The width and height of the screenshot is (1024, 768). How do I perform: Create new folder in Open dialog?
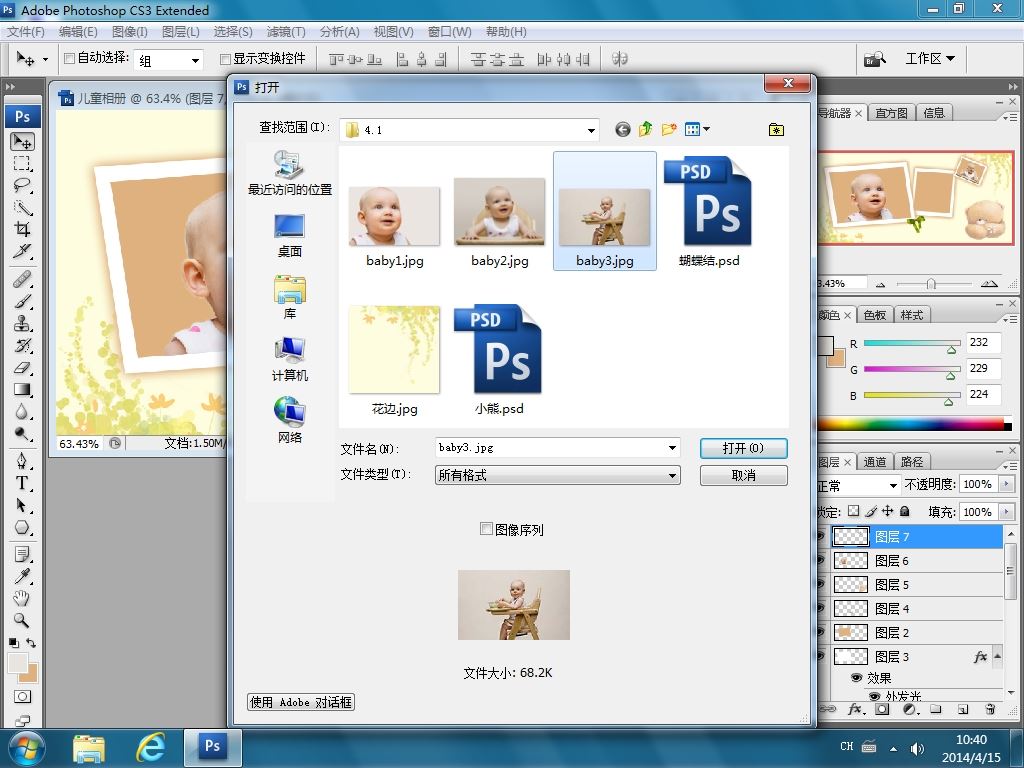click(668, 129)
